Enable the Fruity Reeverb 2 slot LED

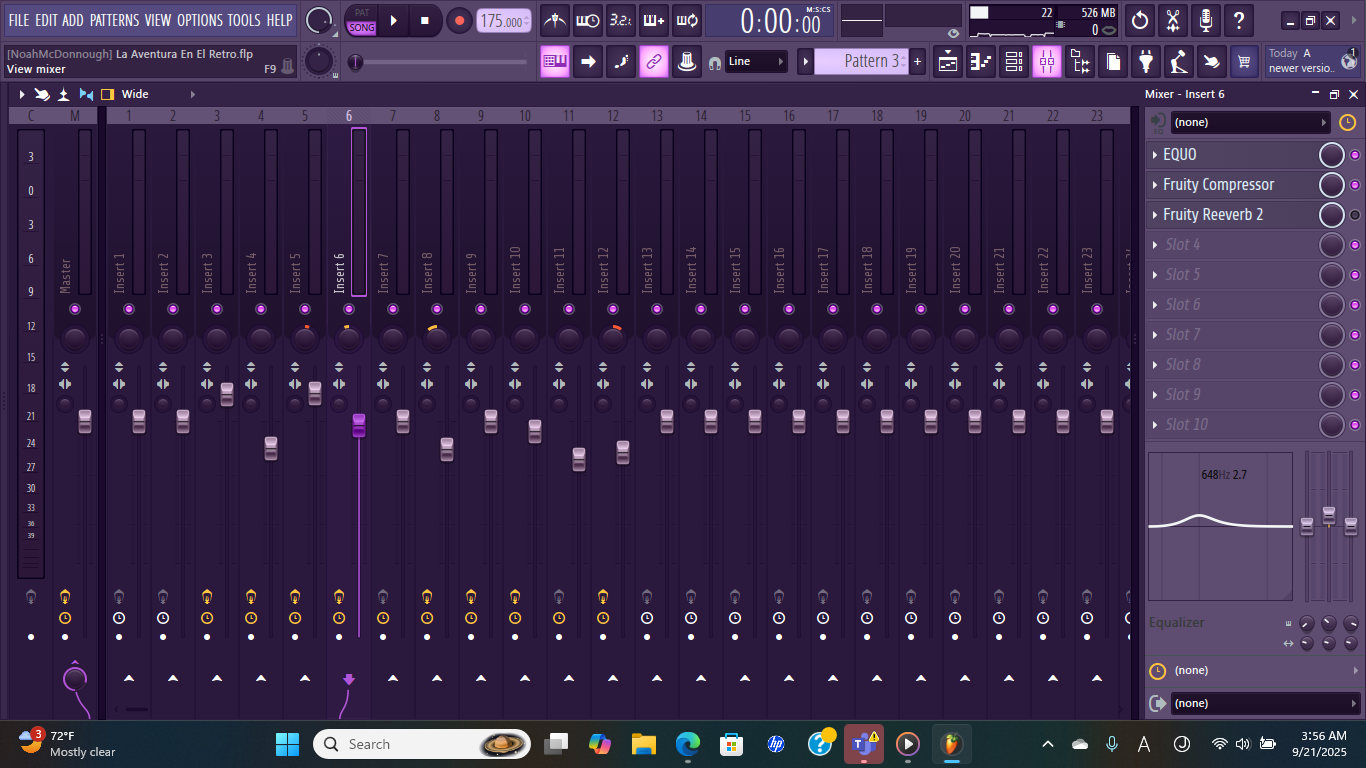click(1355, 215)
